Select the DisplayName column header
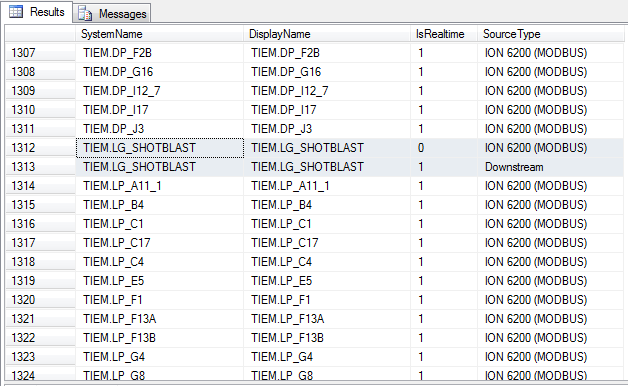628x386 pixels. (327, 34)
